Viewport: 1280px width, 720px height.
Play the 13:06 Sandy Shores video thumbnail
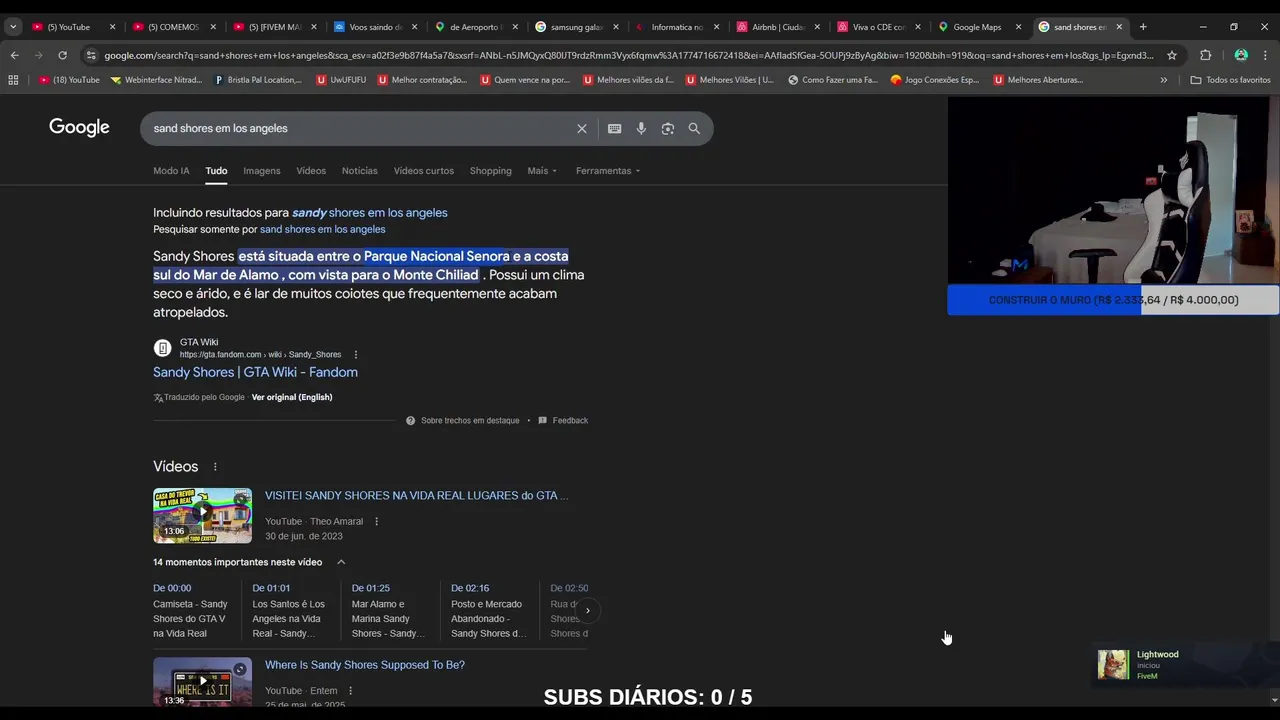click(202, 516)
